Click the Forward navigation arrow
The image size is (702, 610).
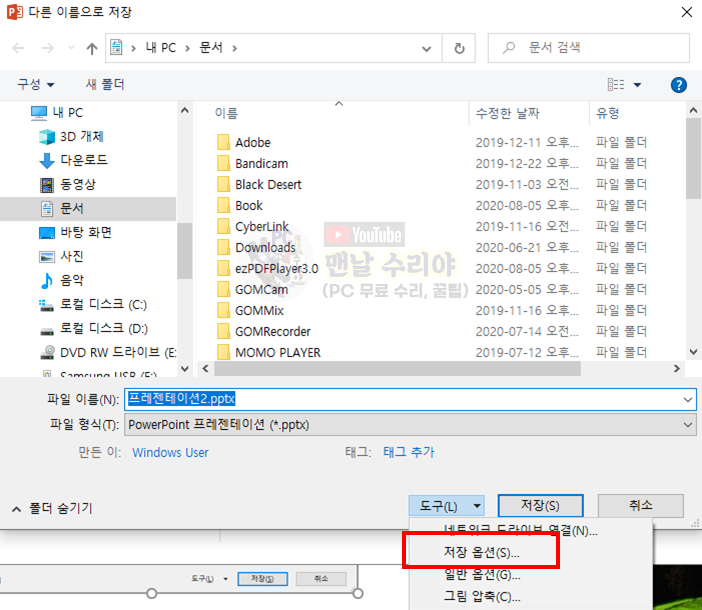[47, 48]
